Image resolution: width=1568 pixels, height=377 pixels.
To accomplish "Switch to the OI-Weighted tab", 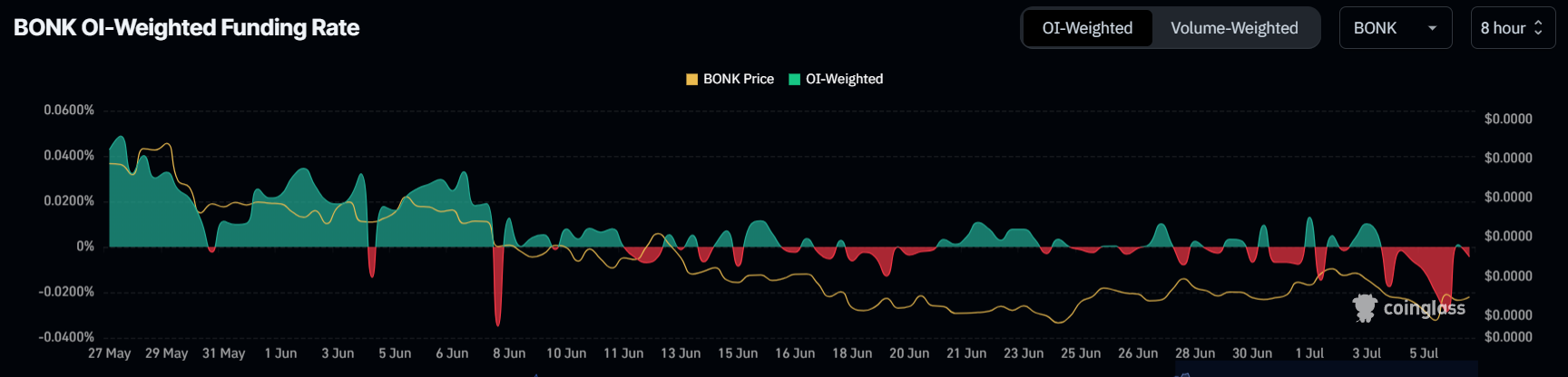I will [x=1087, y=28].
